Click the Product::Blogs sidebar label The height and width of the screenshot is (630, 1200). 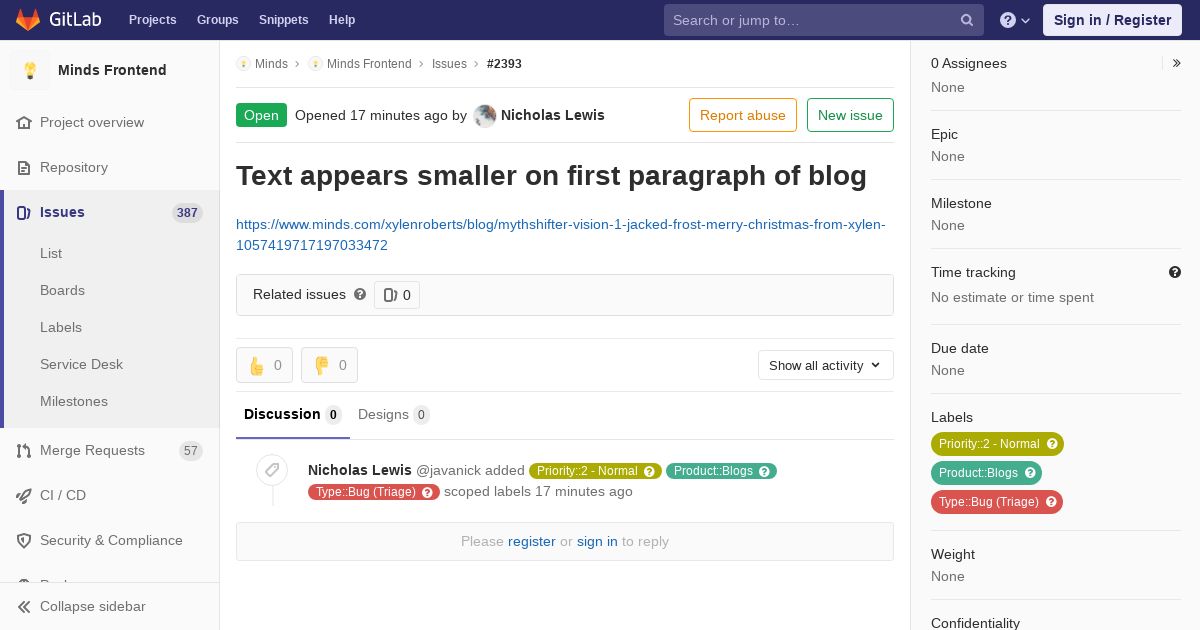click(x=978, y=473)
